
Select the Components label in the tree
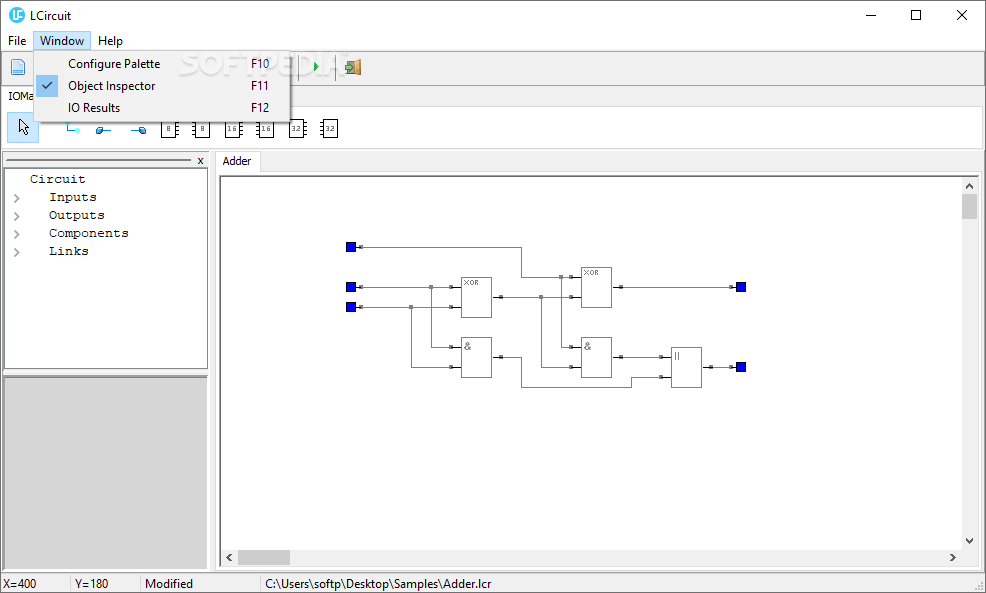click(x=89, y=233)
